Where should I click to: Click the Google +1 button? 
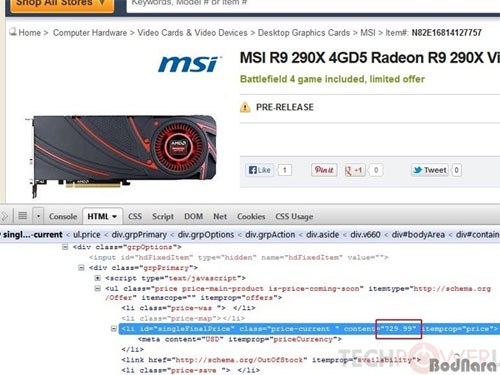[355, 170]
